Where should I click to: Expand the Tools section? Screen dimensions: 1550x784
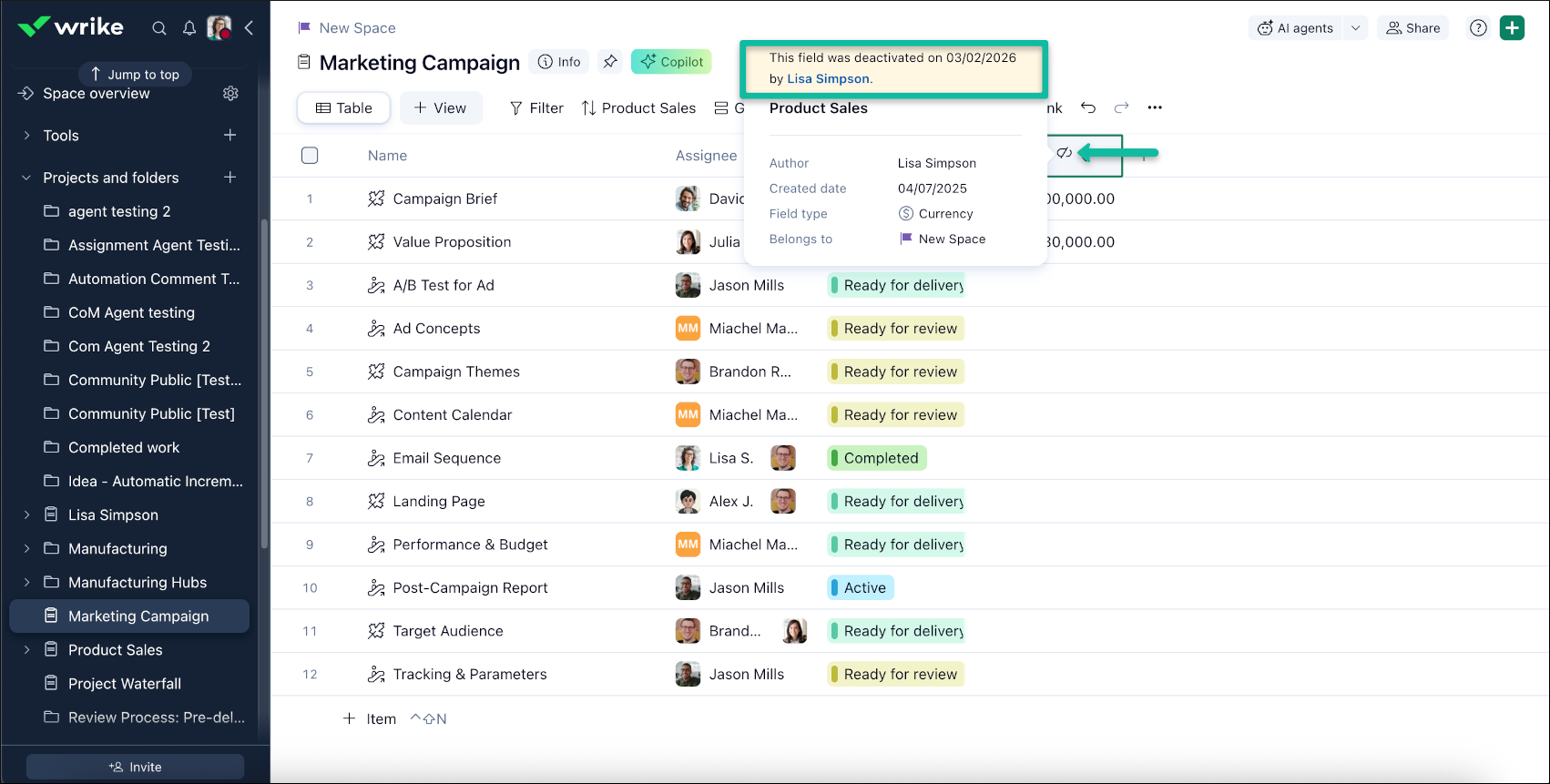point(26,136)
